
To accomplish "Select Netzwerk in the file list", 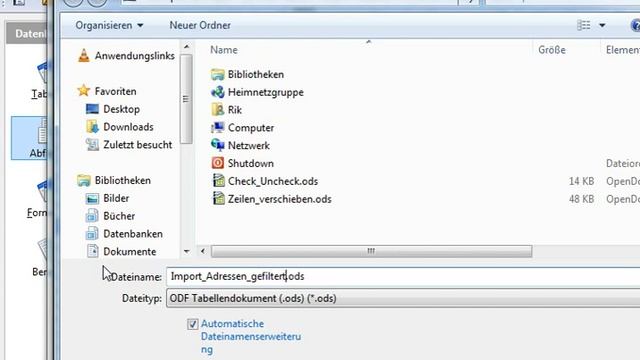I will coord(249,146).
